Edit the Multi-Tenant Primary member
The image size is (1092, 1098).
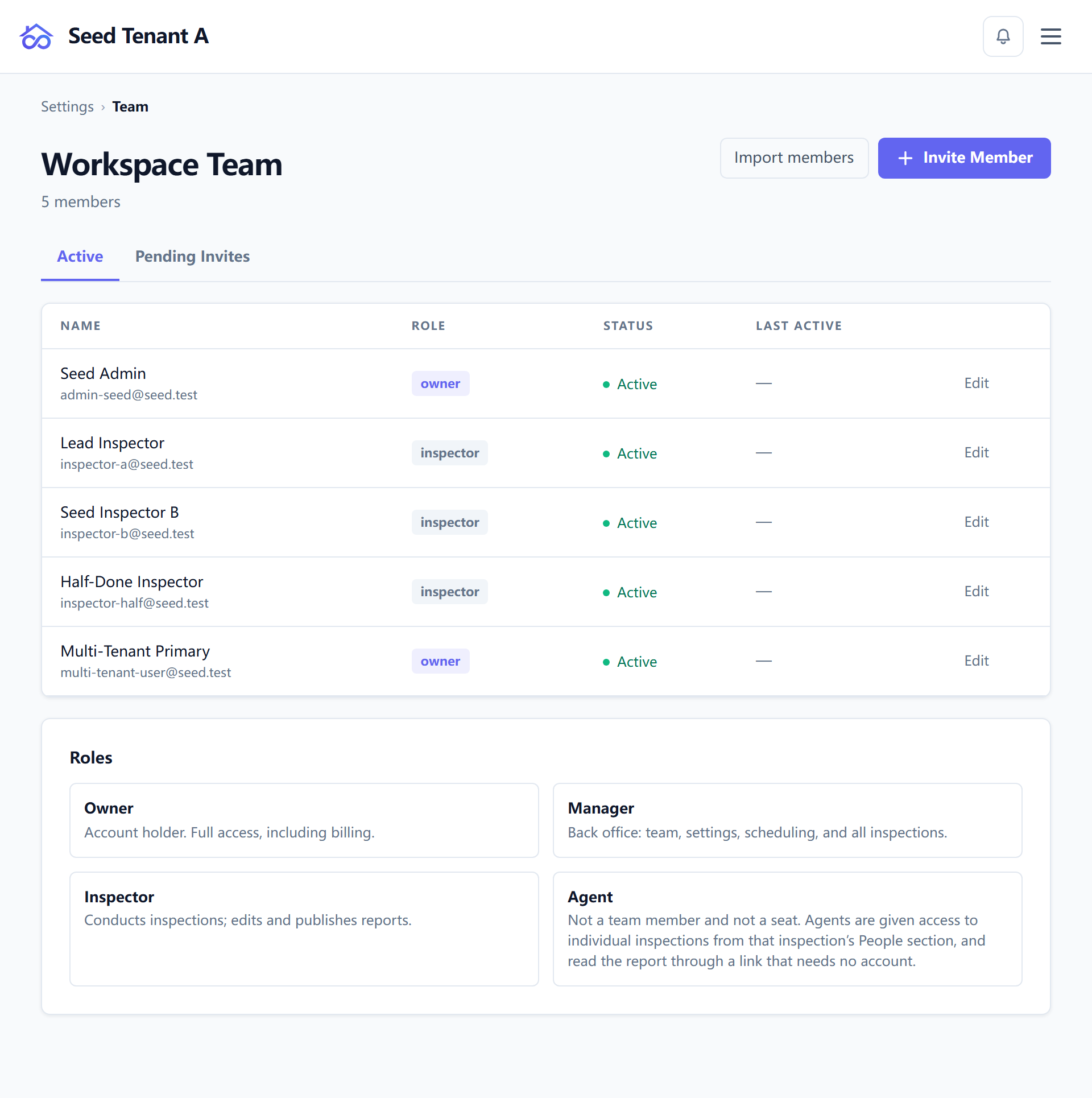976,661
